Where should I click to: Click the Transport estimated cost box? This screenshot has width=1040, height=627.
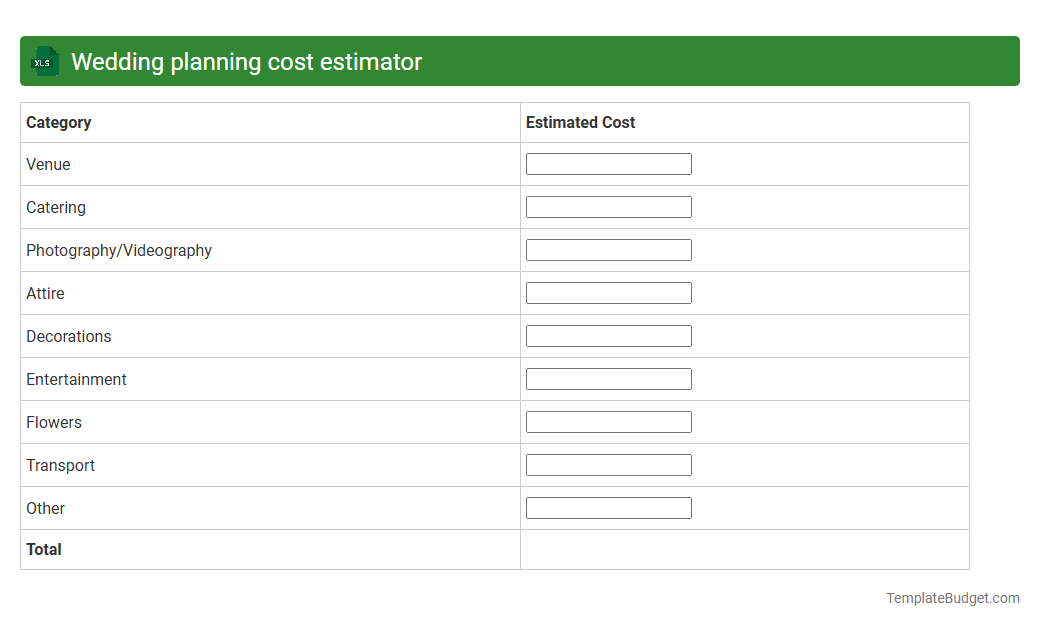[x=608, y=464]
